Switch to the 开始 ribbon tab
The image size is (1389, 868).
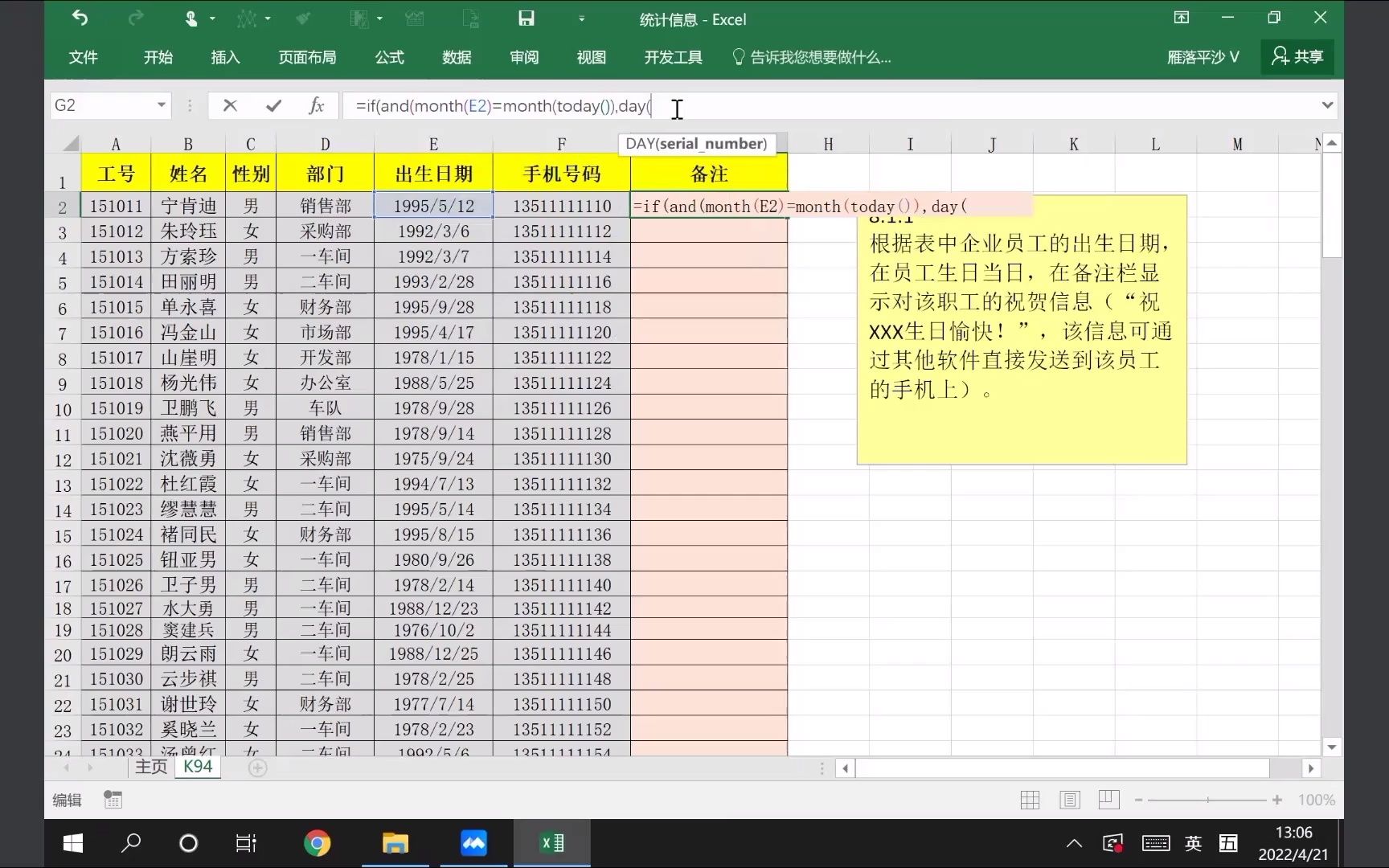[158, 57]
